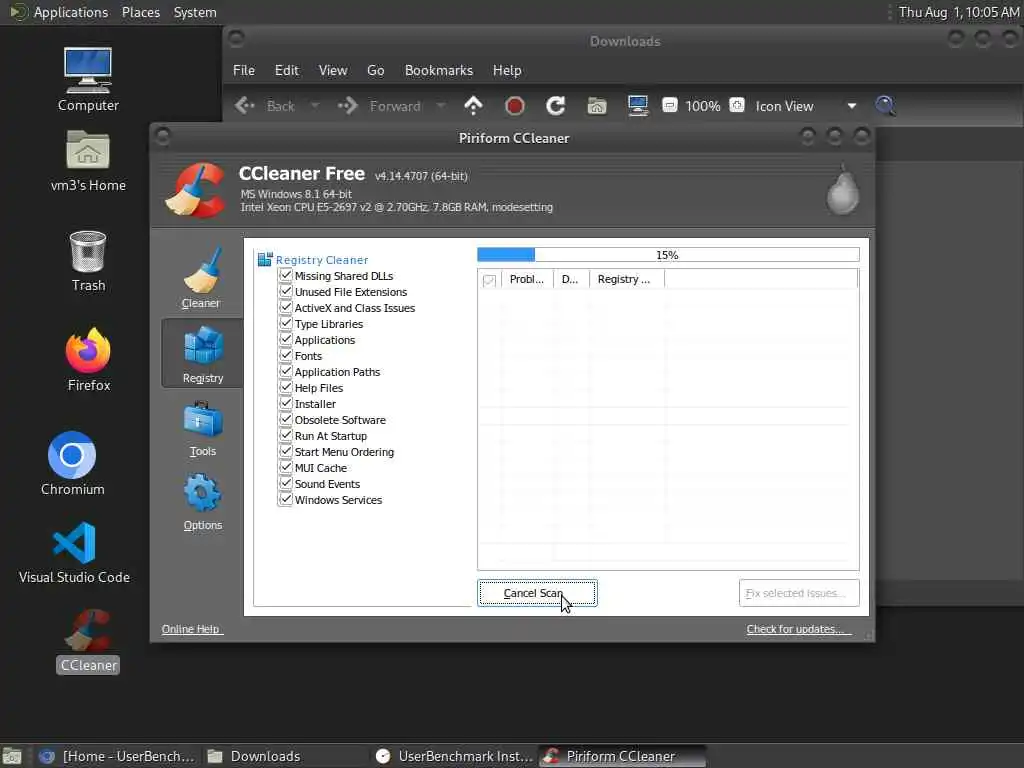
Task: Click the Cancel Scan button
Action: point(537,593)
